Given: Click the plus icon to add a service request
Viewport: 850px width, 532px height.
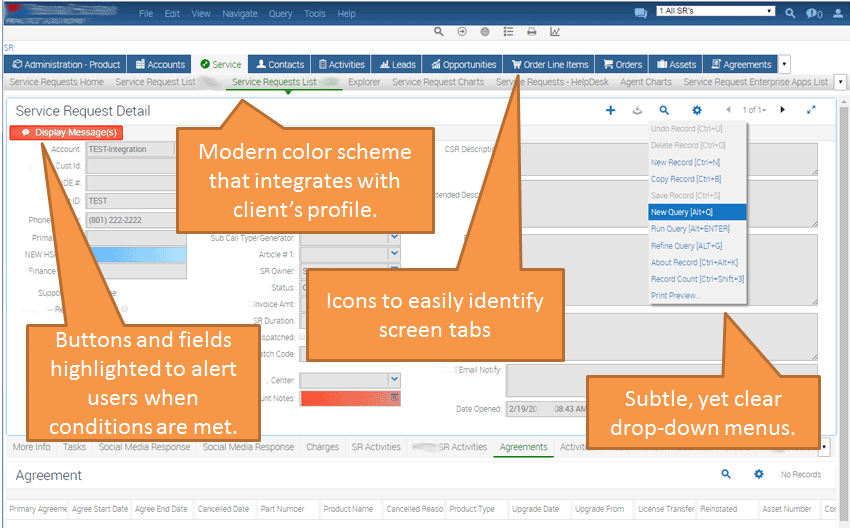Looking at the screenshot, I should (610, 110).
